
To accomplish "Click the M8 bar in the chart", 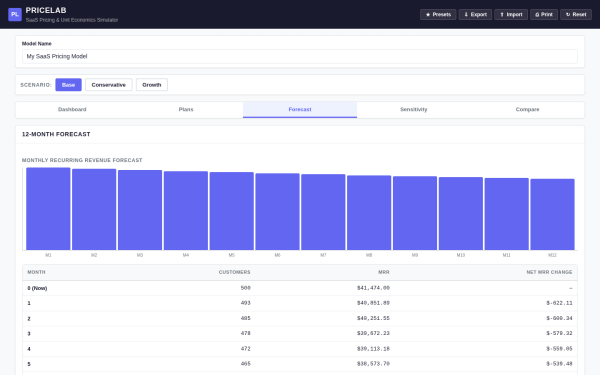I will click(369, 213).
